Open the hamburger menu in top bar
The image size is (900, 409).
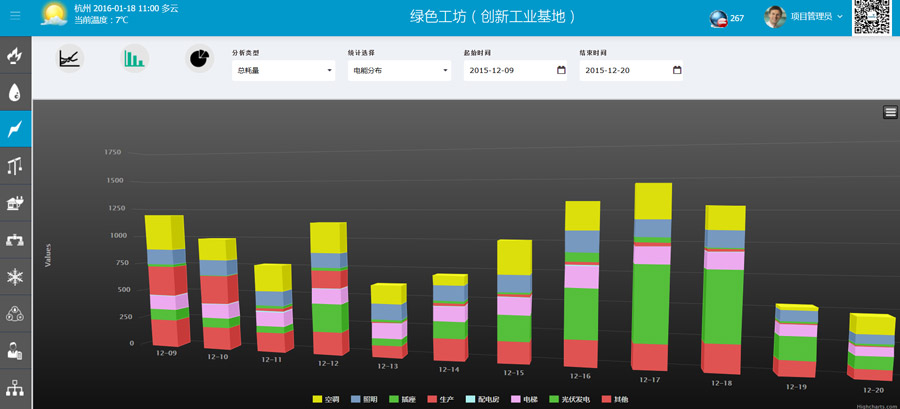(x=15, y=15)
